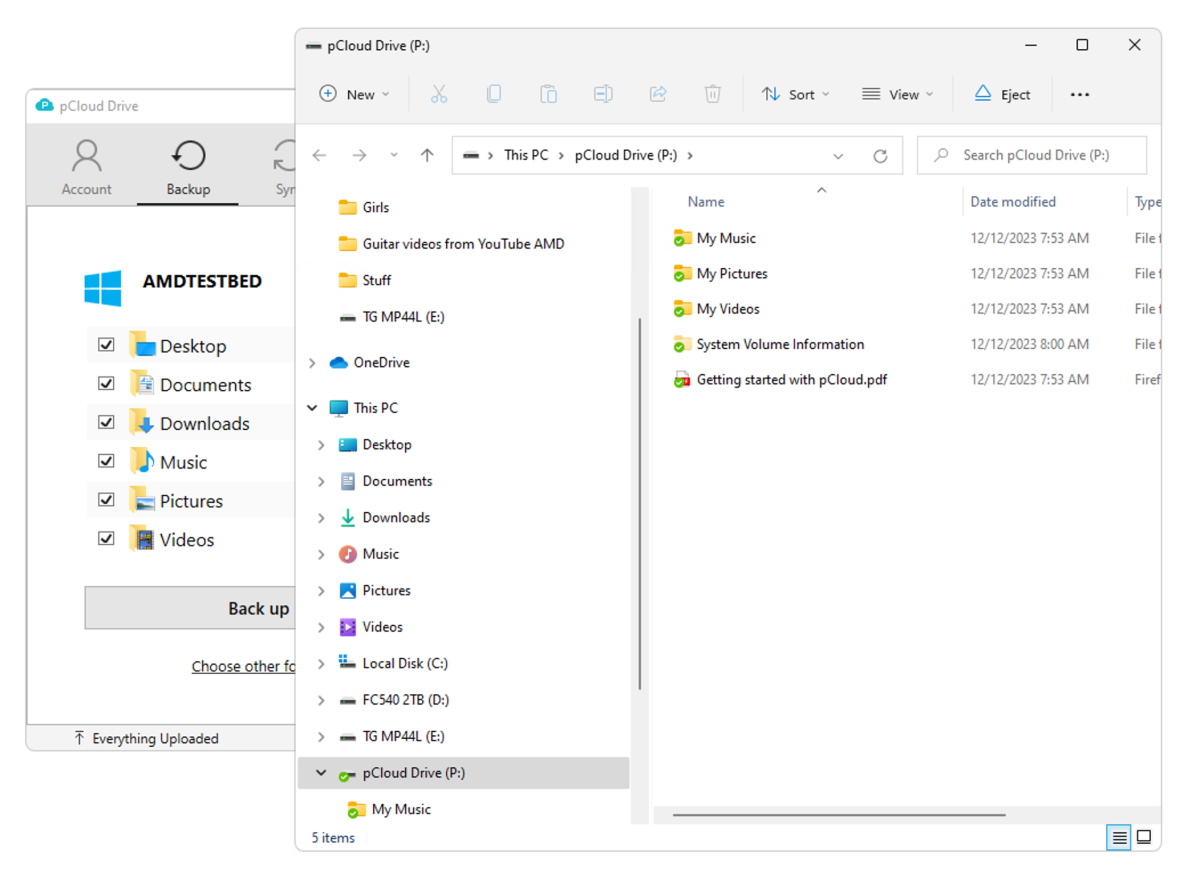Go forward with the right arrow

coord(359,155)
